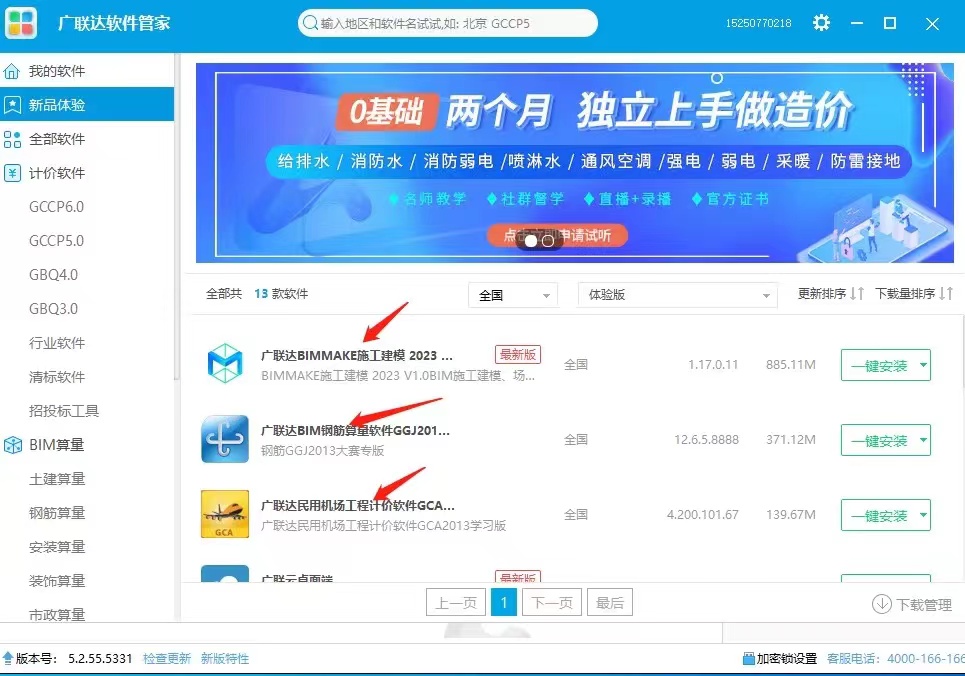Click the 计价软件 yen icon
The image size is (965, 676).
click(12, 173)
